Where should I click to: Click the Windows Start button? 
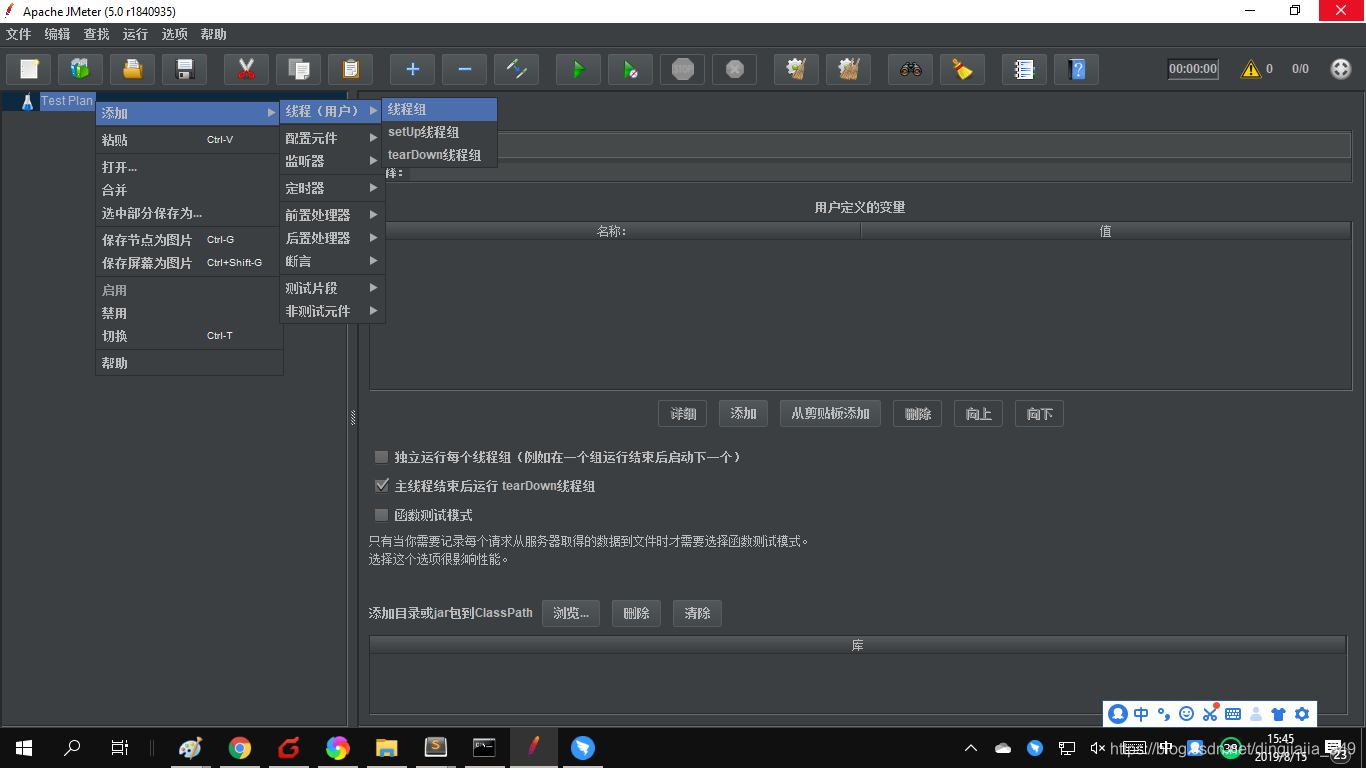(x=24, y=747)
